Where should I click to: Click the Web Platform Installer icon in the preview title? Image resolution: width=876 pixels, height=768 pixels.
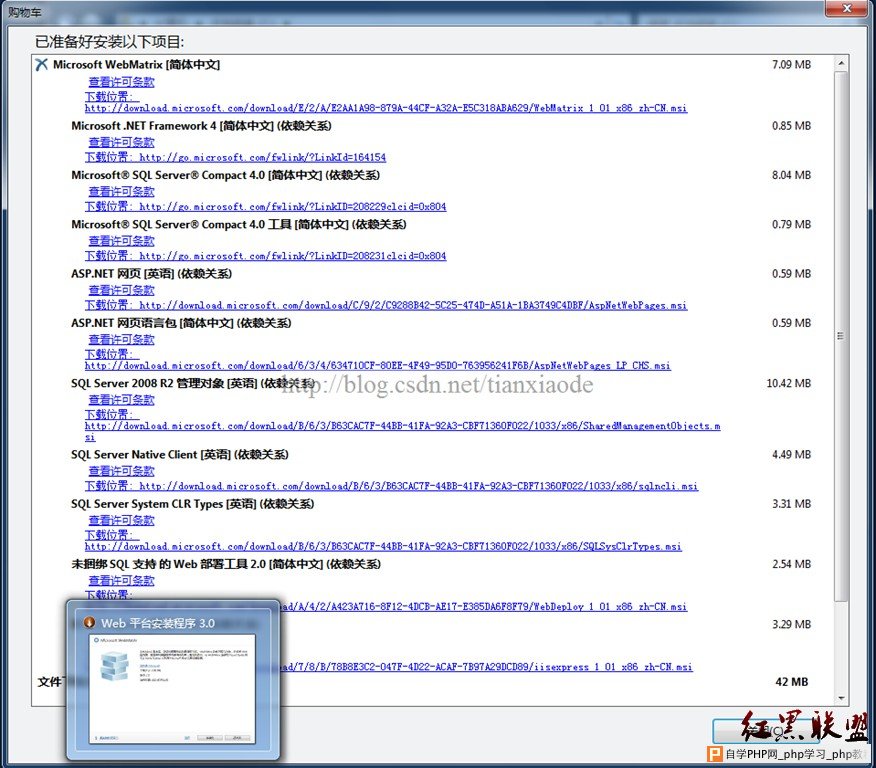pyautogui.click(x=88, y=623)
